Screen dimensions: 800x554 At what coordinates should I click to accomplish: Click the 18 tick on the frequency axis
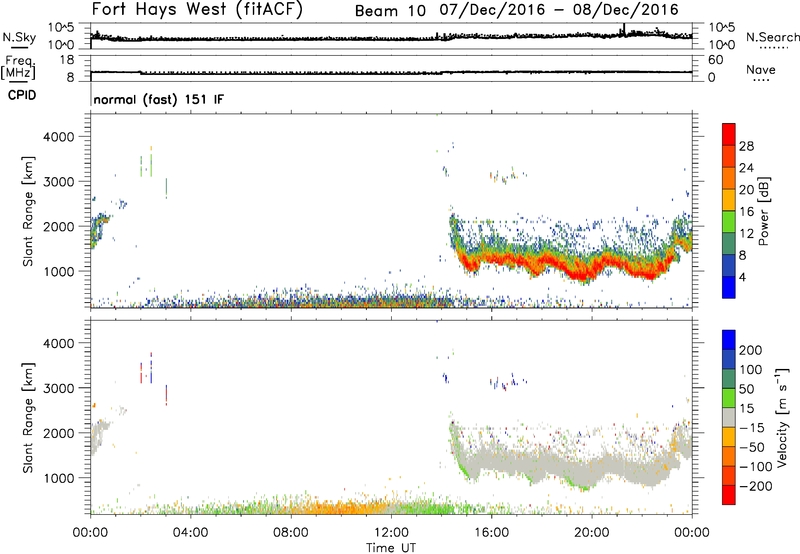67,60
